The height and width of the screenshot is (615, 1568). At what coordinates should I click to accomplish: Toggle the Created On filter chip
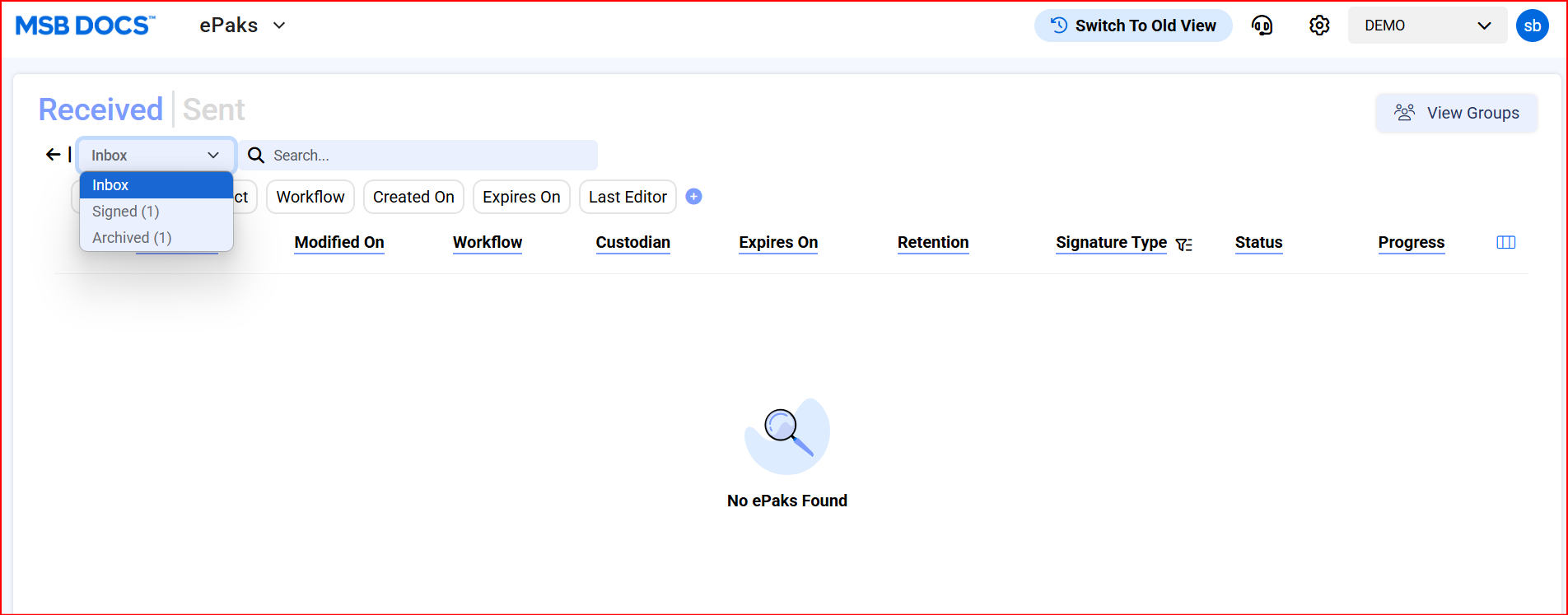click(413, 197)
